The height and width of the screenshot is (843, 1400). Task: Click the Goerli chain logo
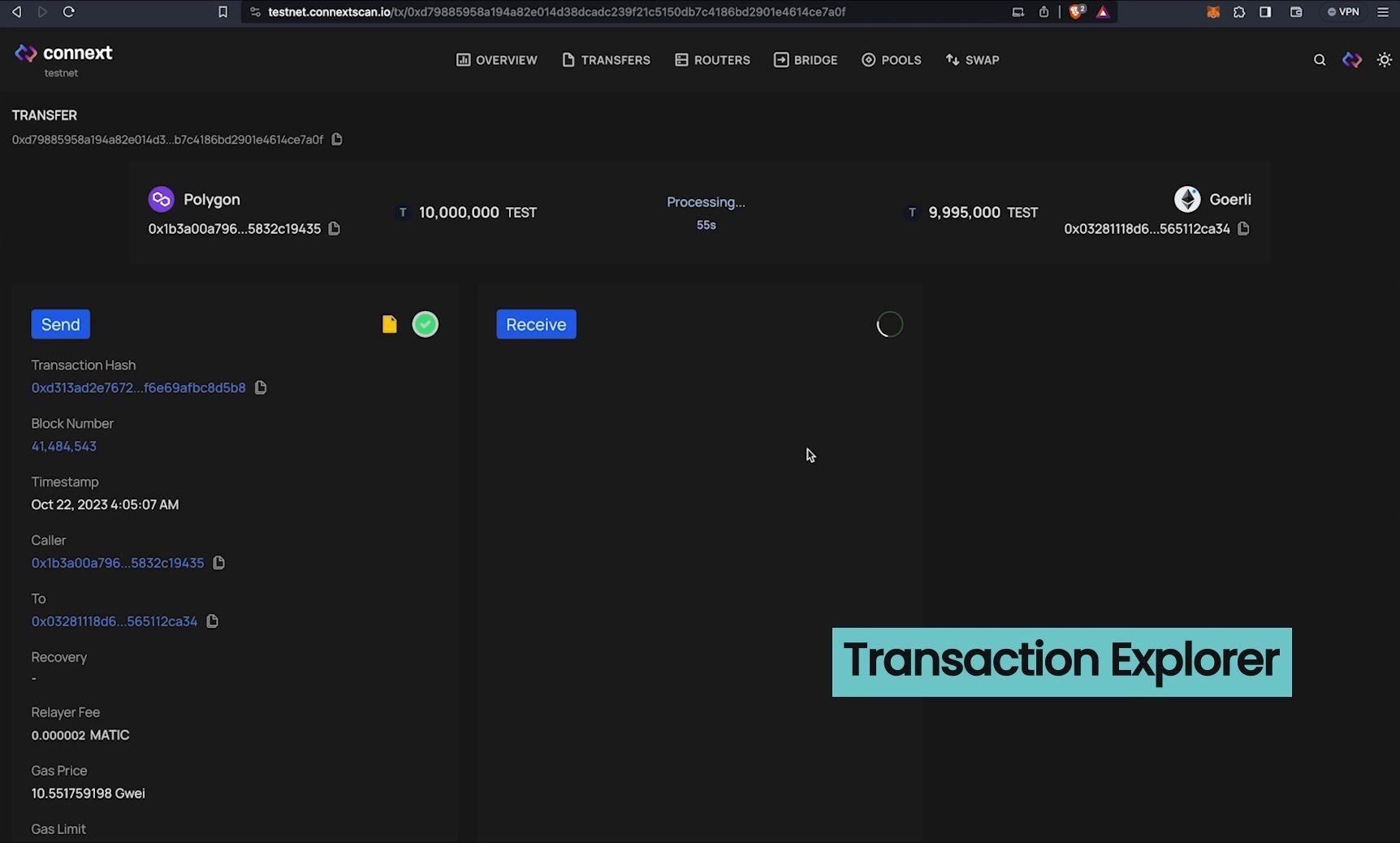(x=1187, y=199)
